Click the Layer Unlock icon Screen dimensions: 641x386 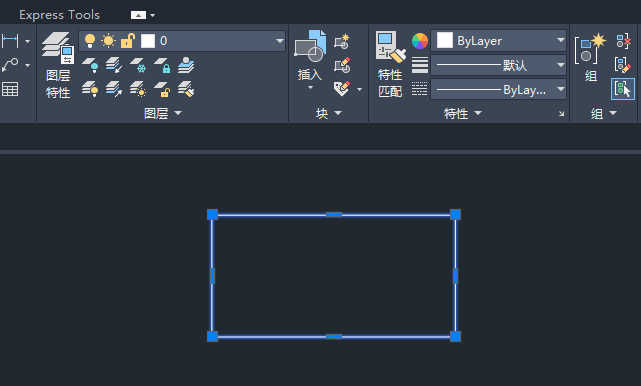[x=162, y=89]
